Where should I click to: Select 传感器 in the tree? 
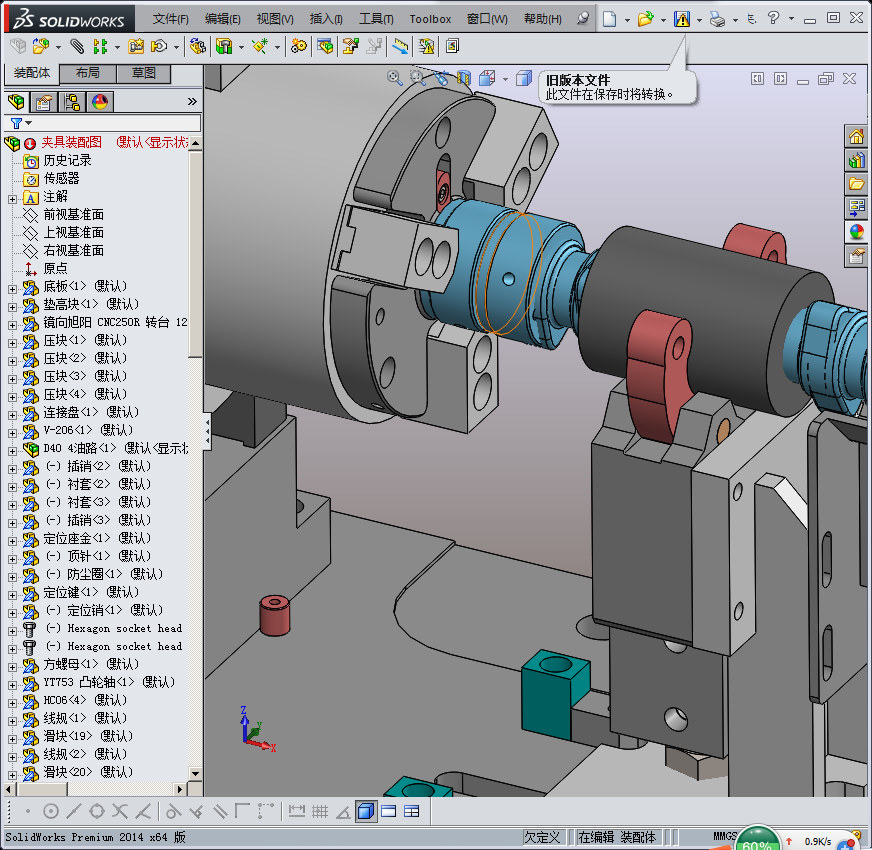[61, 179]
